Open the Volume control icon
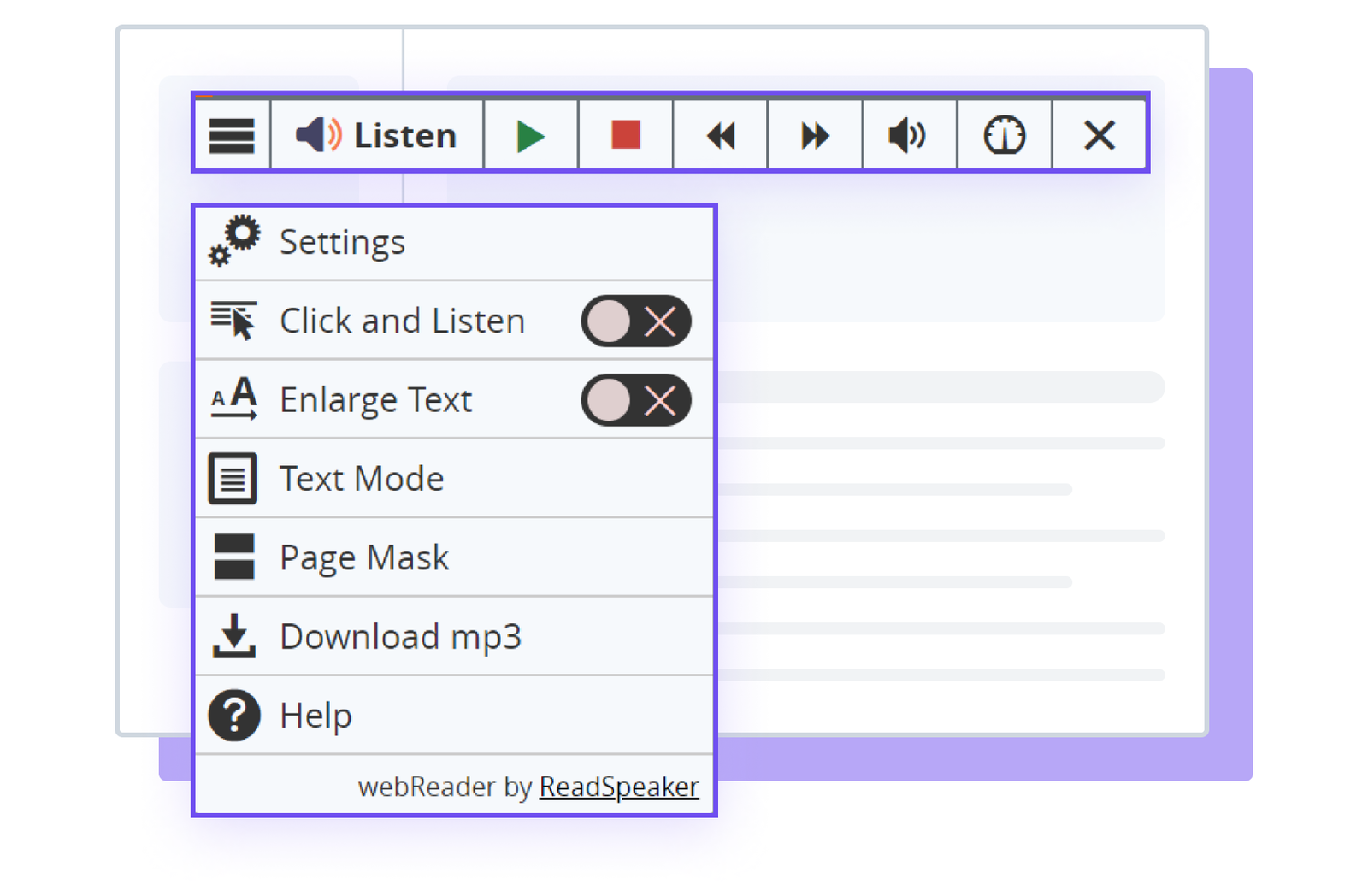1368x896 pixels. click(x=907, y=134)
